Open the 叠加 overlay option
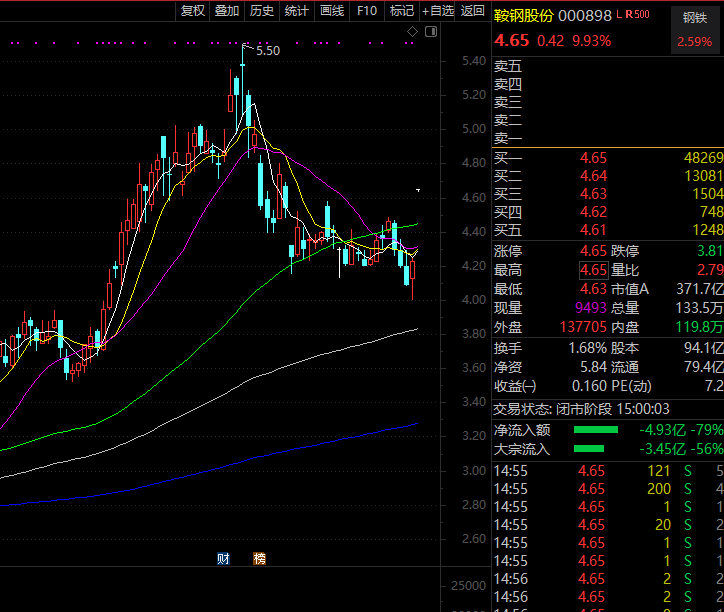 227,11
